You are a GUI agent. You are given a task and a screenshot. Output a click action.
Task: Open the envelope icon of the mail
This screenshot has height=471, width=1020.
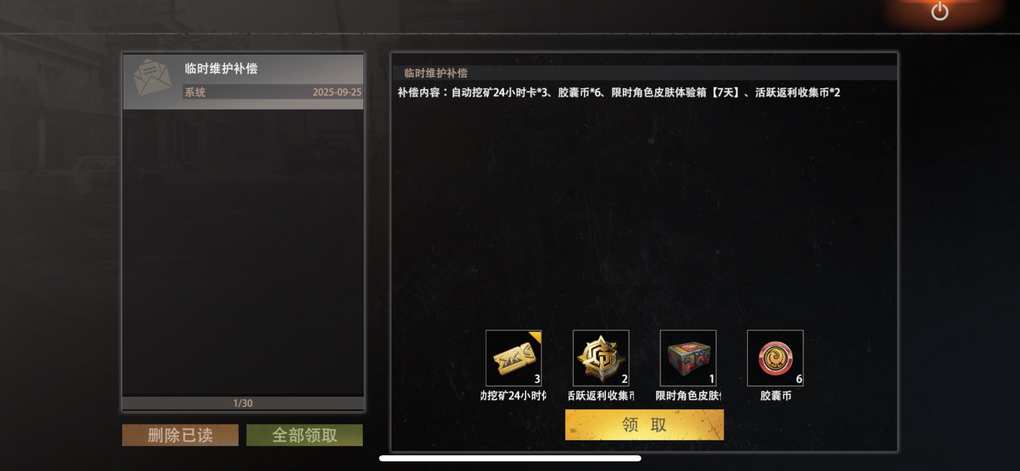pyautogui.click(x=151, y=77)
